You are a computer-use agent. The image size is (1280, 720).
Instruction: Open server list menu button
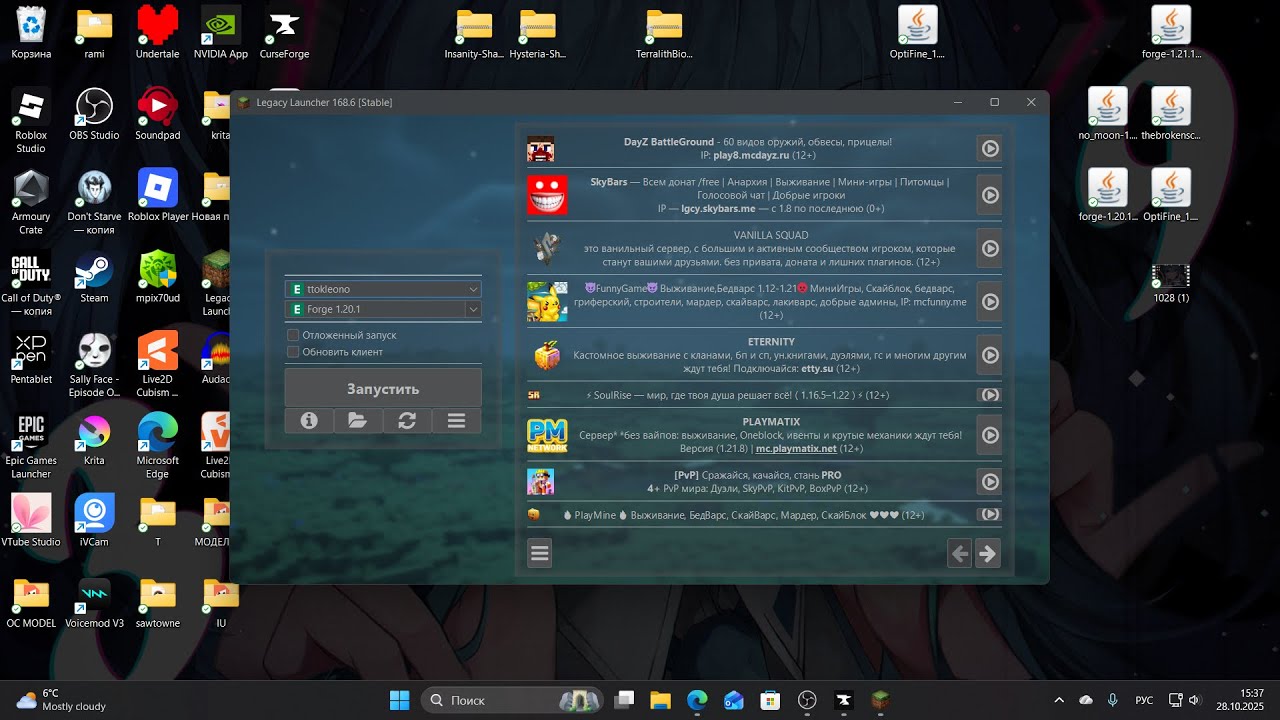click(x=540, y=553)
